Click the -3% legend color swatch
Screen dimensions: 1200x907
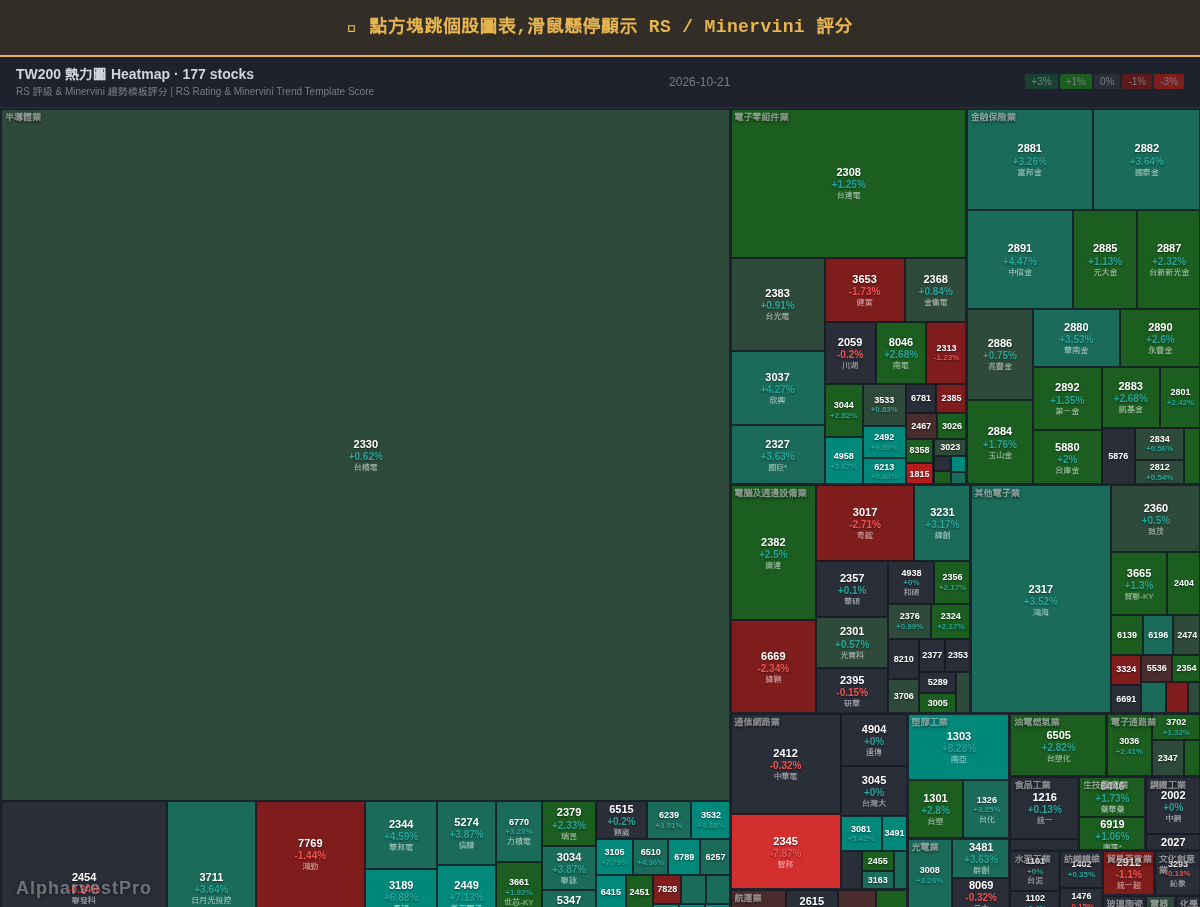click(1169, 81)
